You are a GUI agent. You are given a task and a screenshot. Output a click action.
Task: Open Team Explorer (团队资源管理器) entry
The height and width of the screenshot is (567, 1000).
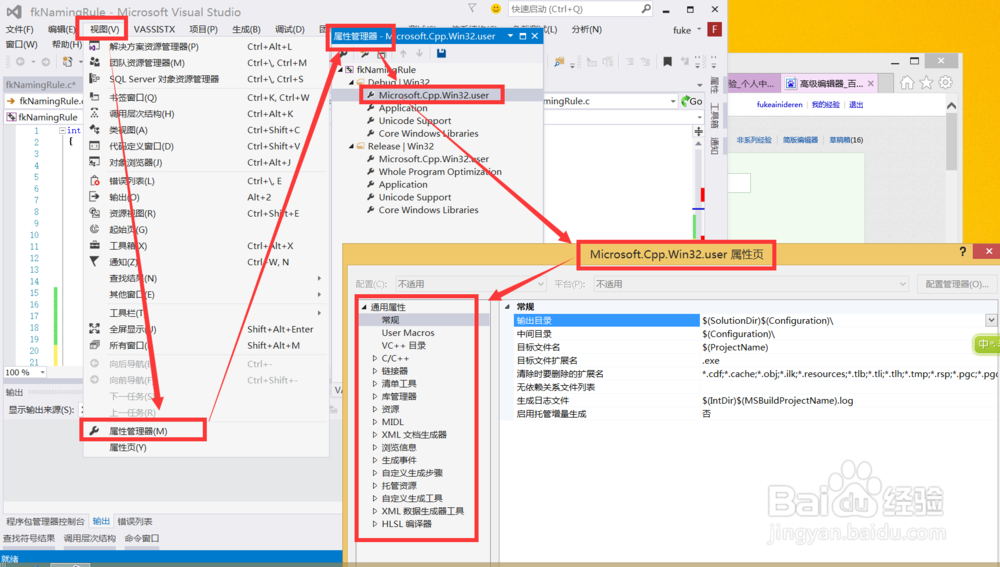(147, 63)
